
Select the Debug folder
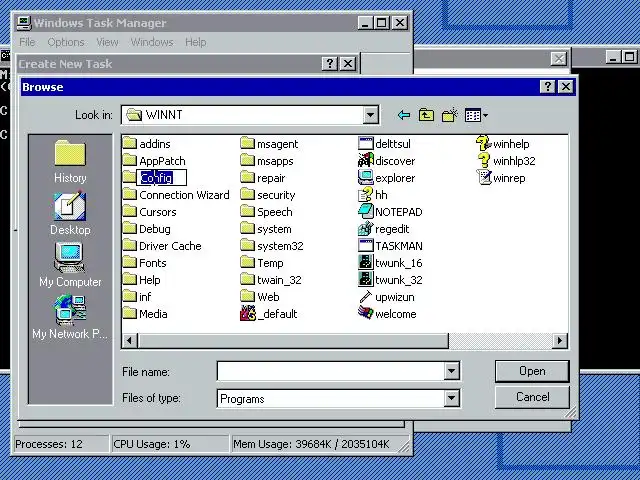pyautogui.click(x=147, y=229)
